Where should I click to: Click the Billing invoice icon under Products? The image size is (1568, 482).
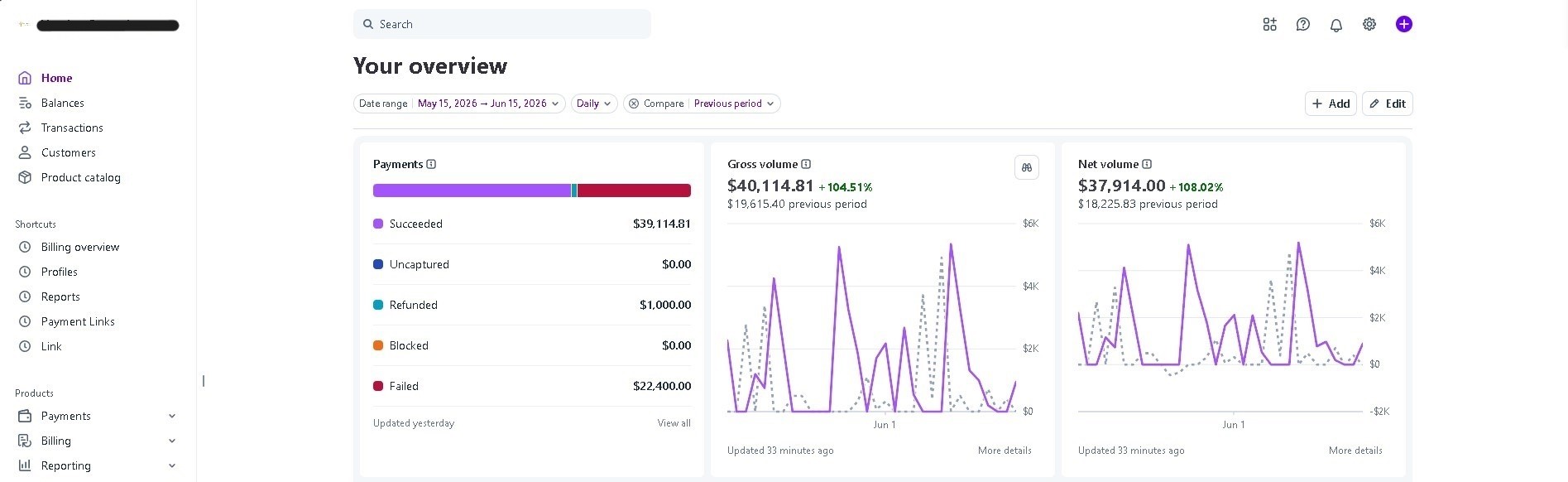tap(25, 441)
